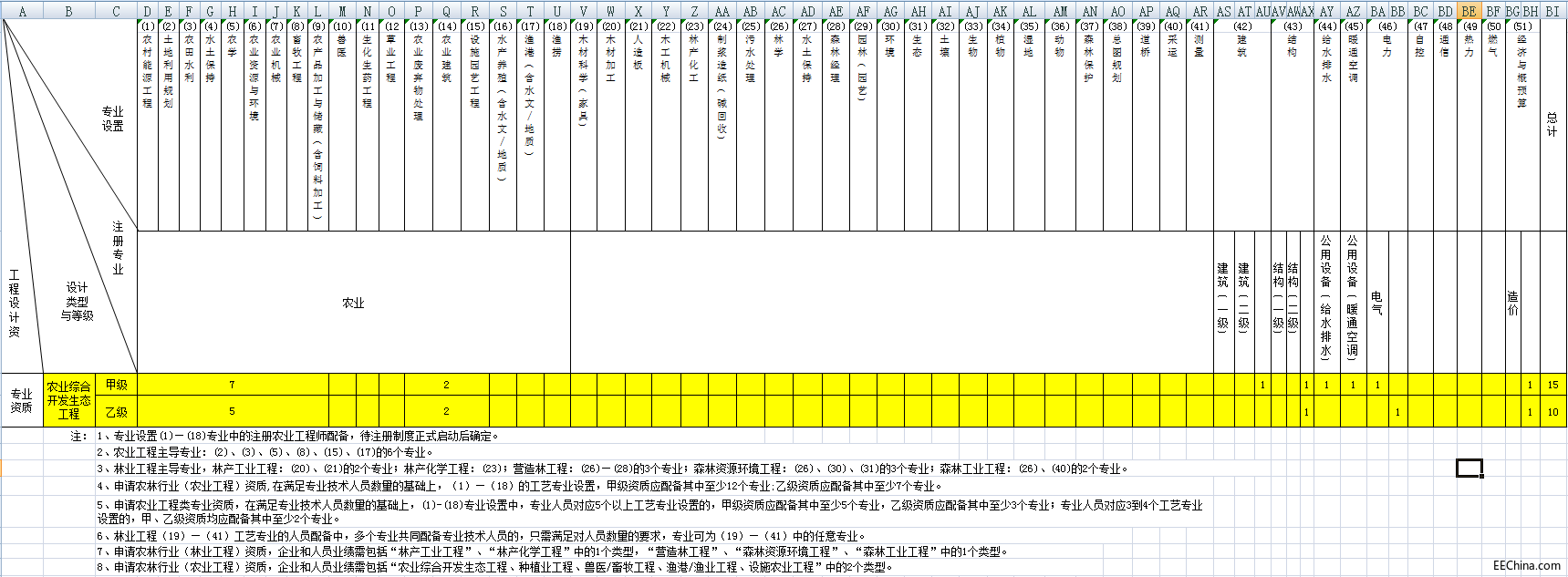Click the 造价 registered-specialty cell
This screenshot has width=1568, height=577.
1513,303
